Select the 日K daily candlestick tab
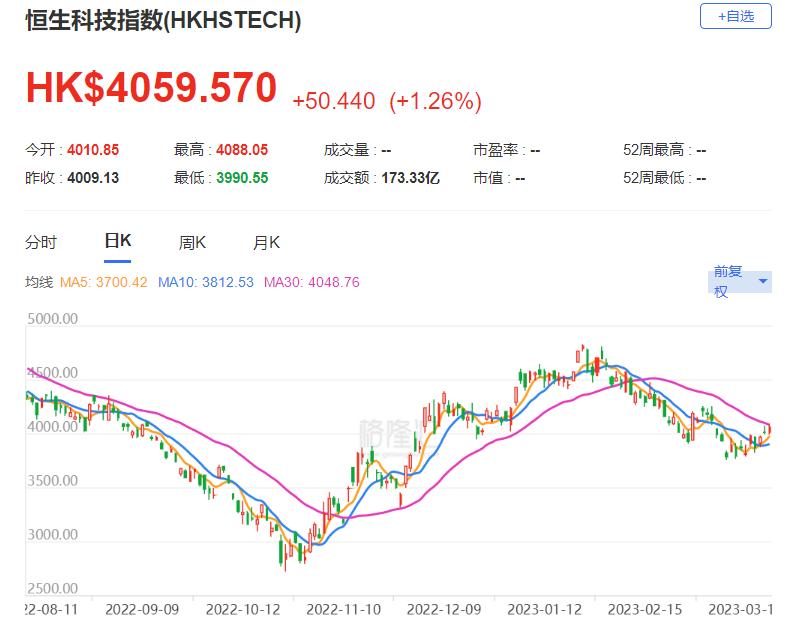The height and width of the screenshot is (636, 803). (x=117, y=241)
